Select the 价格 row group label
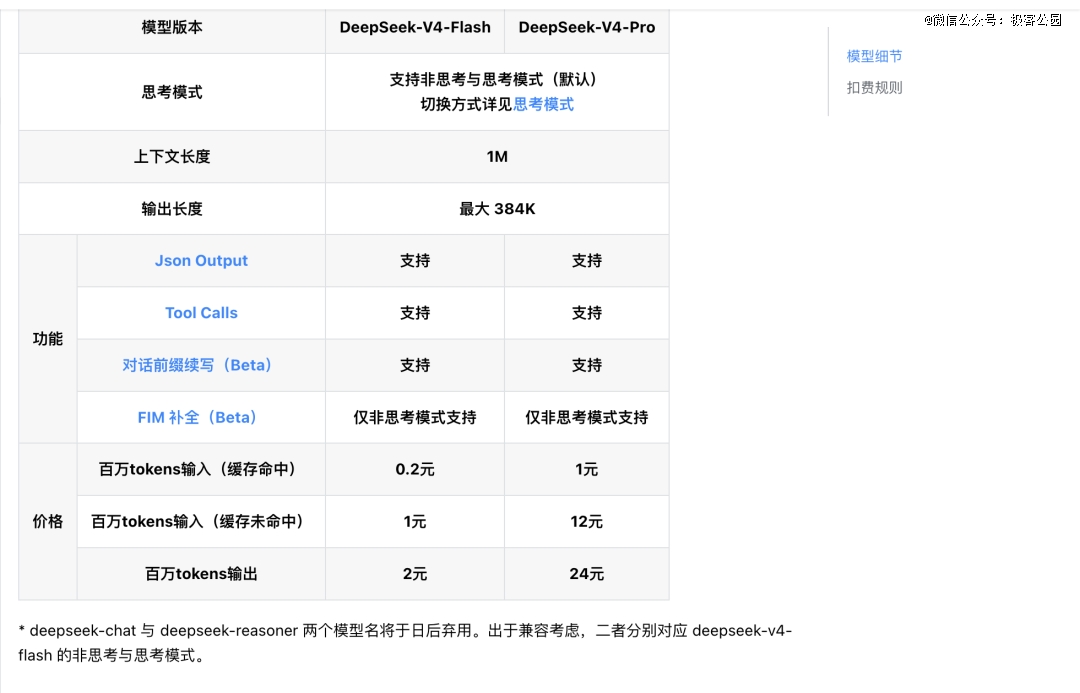 click(48, 521)
